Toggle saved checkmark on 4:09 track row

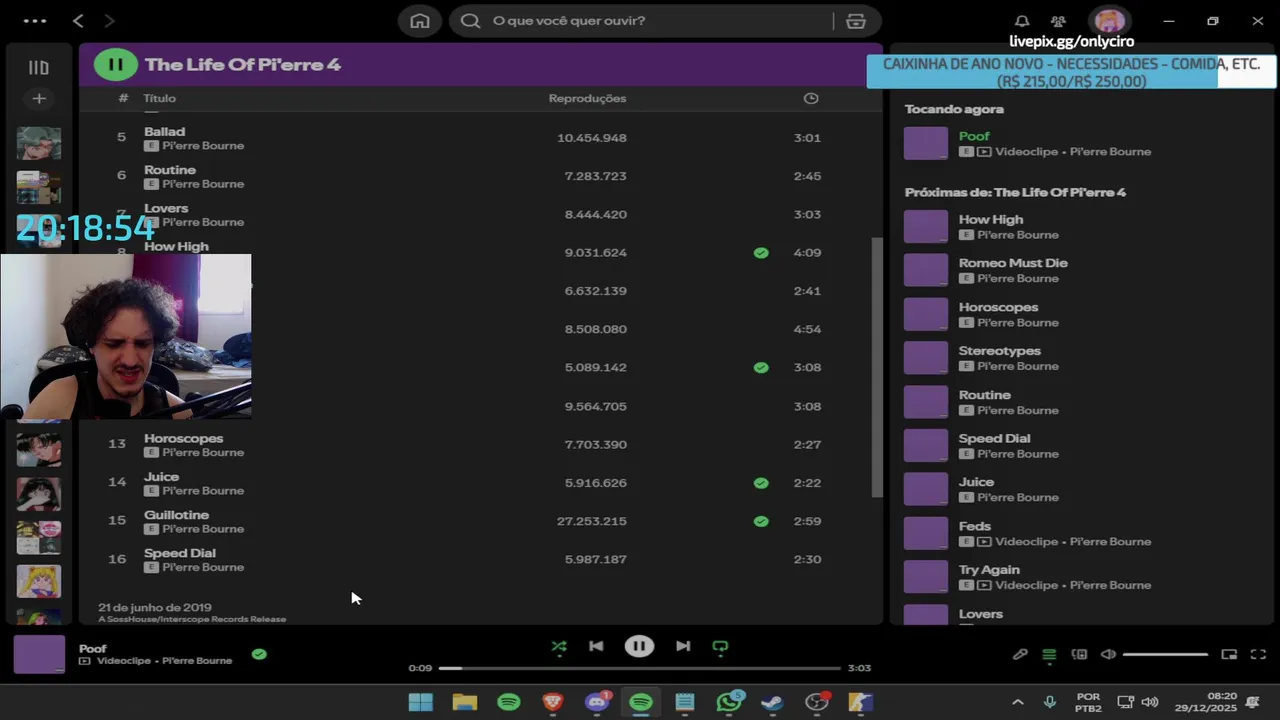tap(761, 253)
